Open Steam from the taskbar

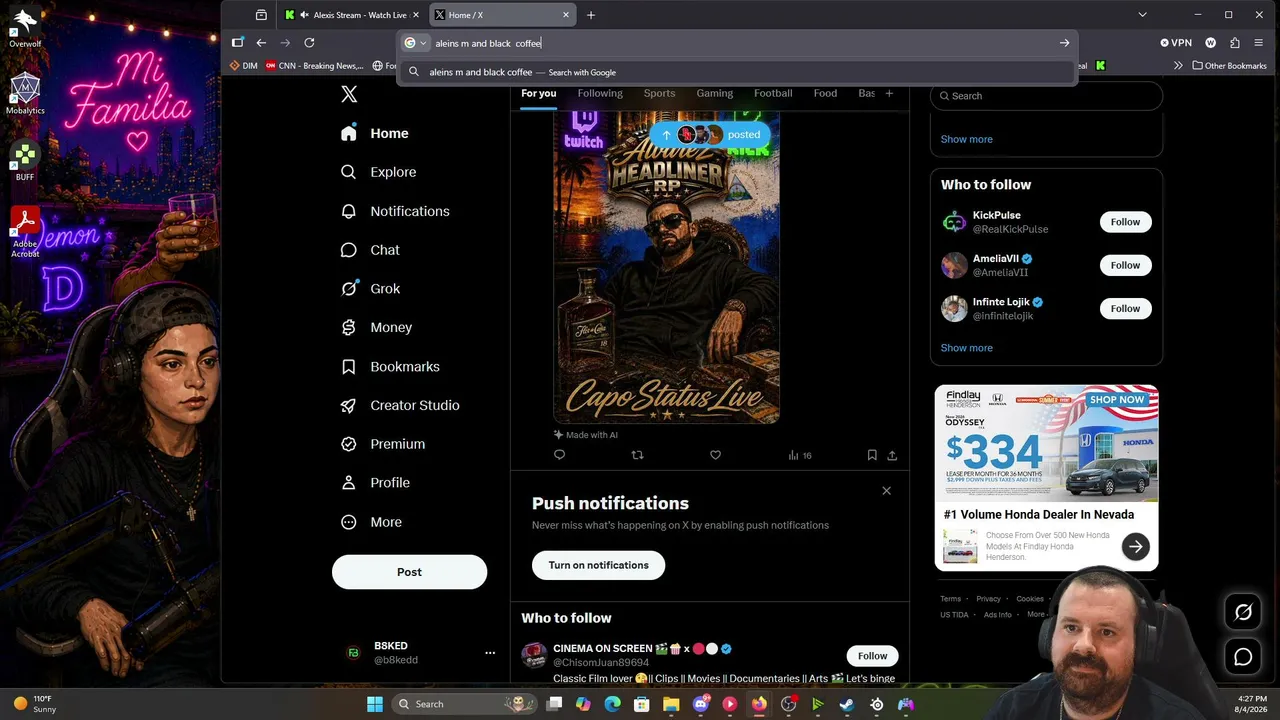[847, 704]
